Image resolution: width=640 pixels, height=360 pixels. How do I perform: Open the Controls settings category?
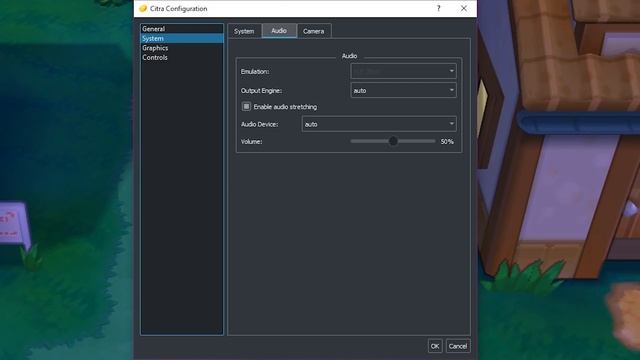pos(182,58)
